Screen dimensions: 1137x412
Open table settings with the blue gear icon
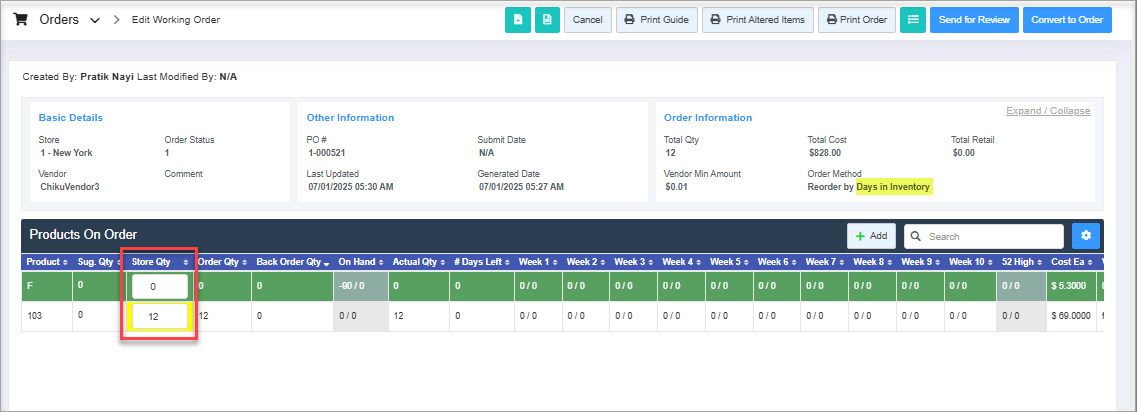pos(1086,236)
